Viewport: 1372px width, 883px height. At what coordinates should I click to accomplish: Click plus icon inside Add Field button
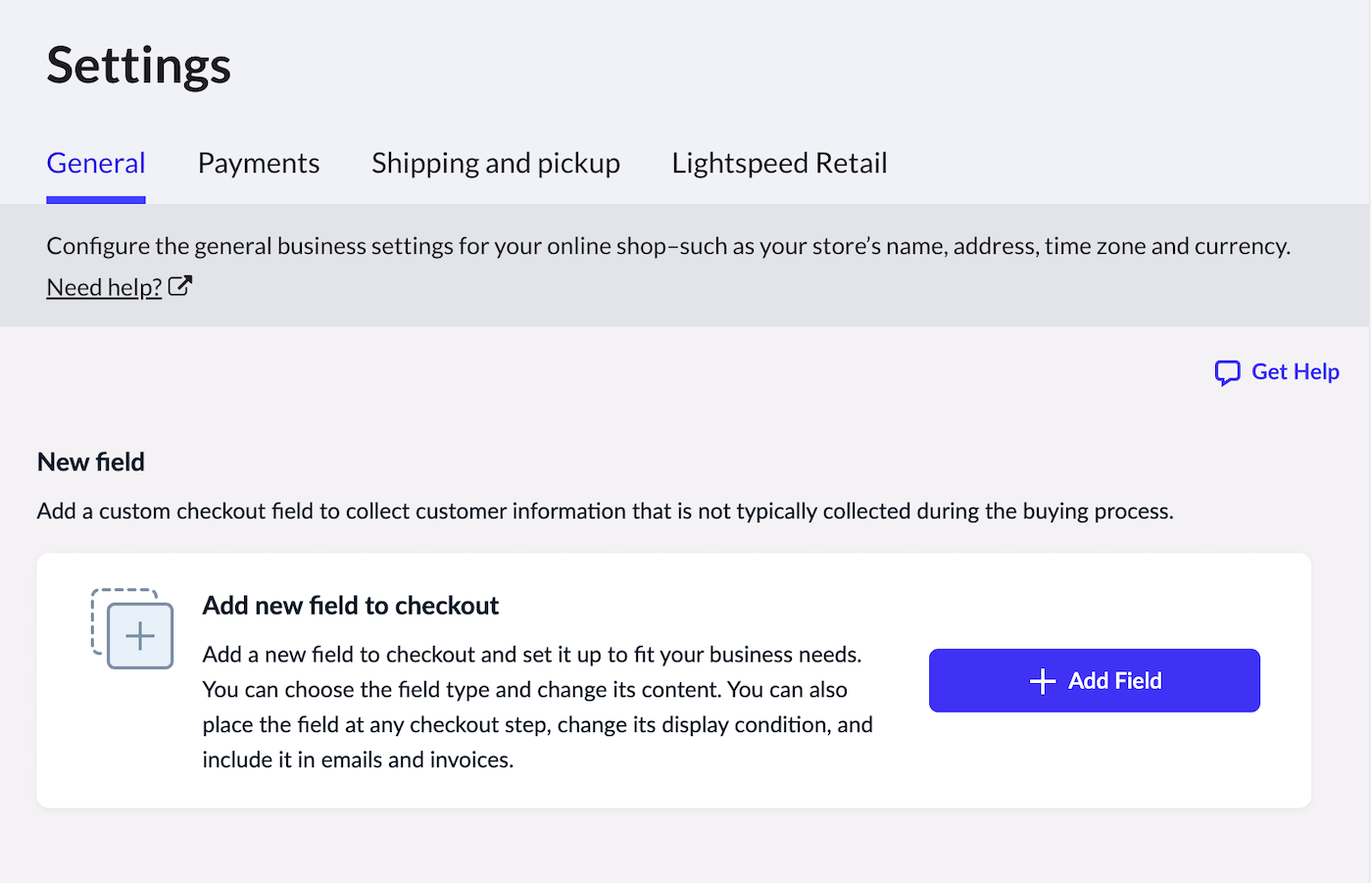(1043, 681)
